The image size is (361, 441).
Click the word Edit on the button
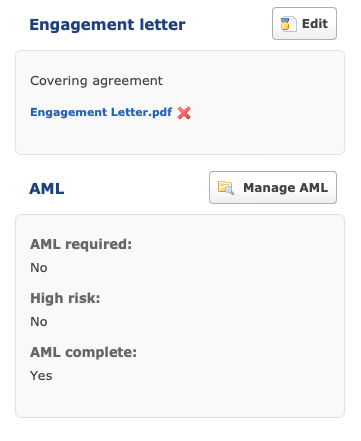[x=315, y=24]
